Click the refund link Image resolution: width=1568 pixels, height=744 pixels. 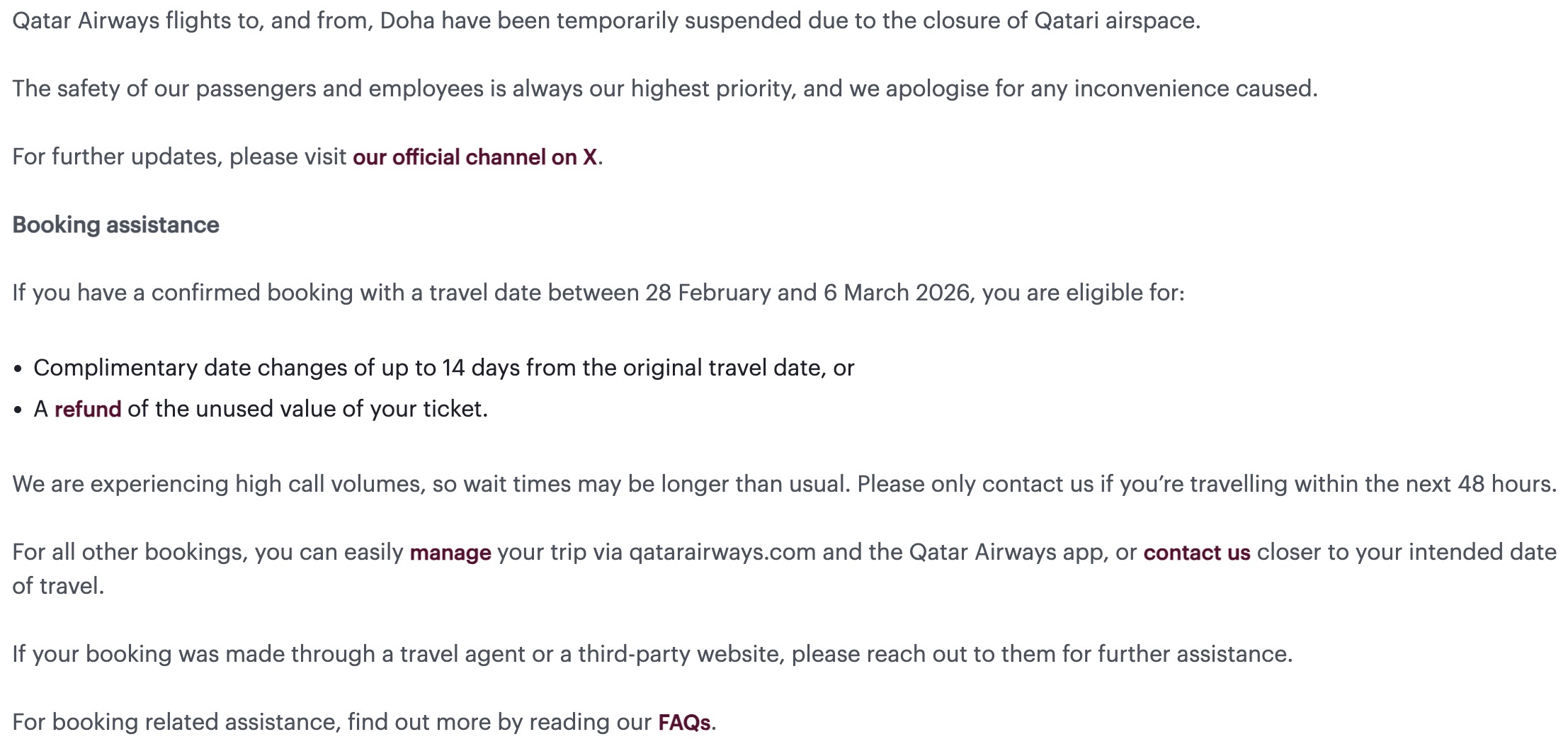tap(88, 409)
